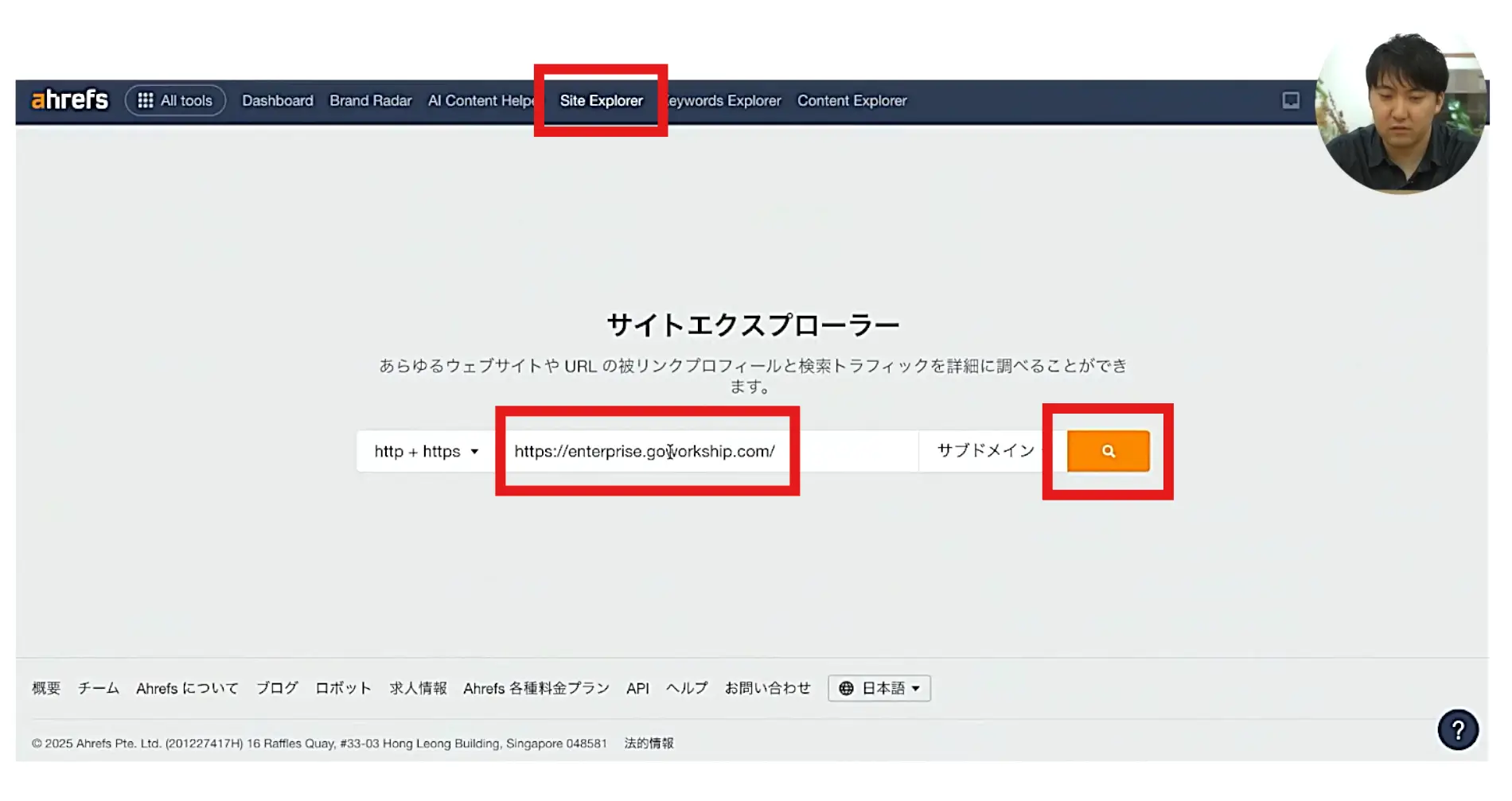The image size is (1512, 801).
Task: Open the help question mark bubble
Action: click(x=1457, y=729)
